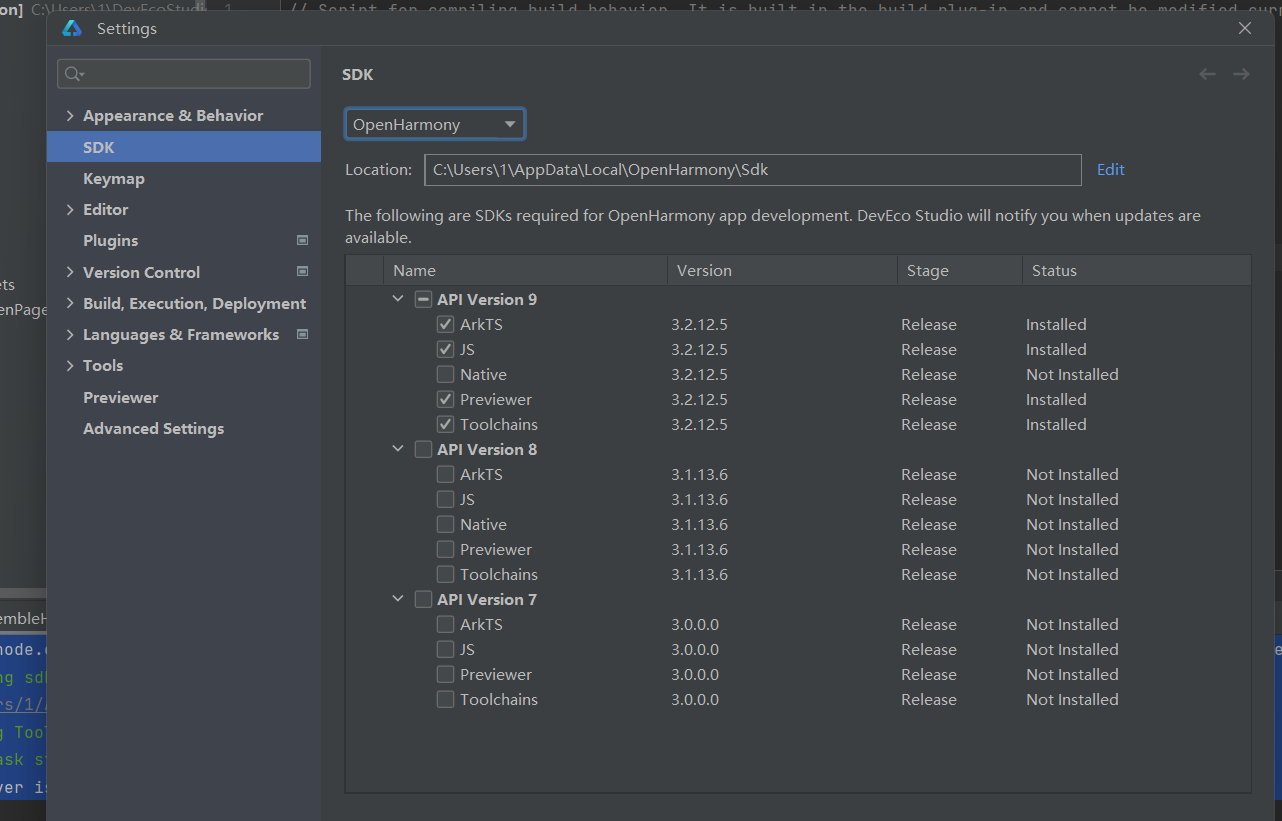
Task: Toggle the API Version 9 group checkbox
Action: pos(423,299)
